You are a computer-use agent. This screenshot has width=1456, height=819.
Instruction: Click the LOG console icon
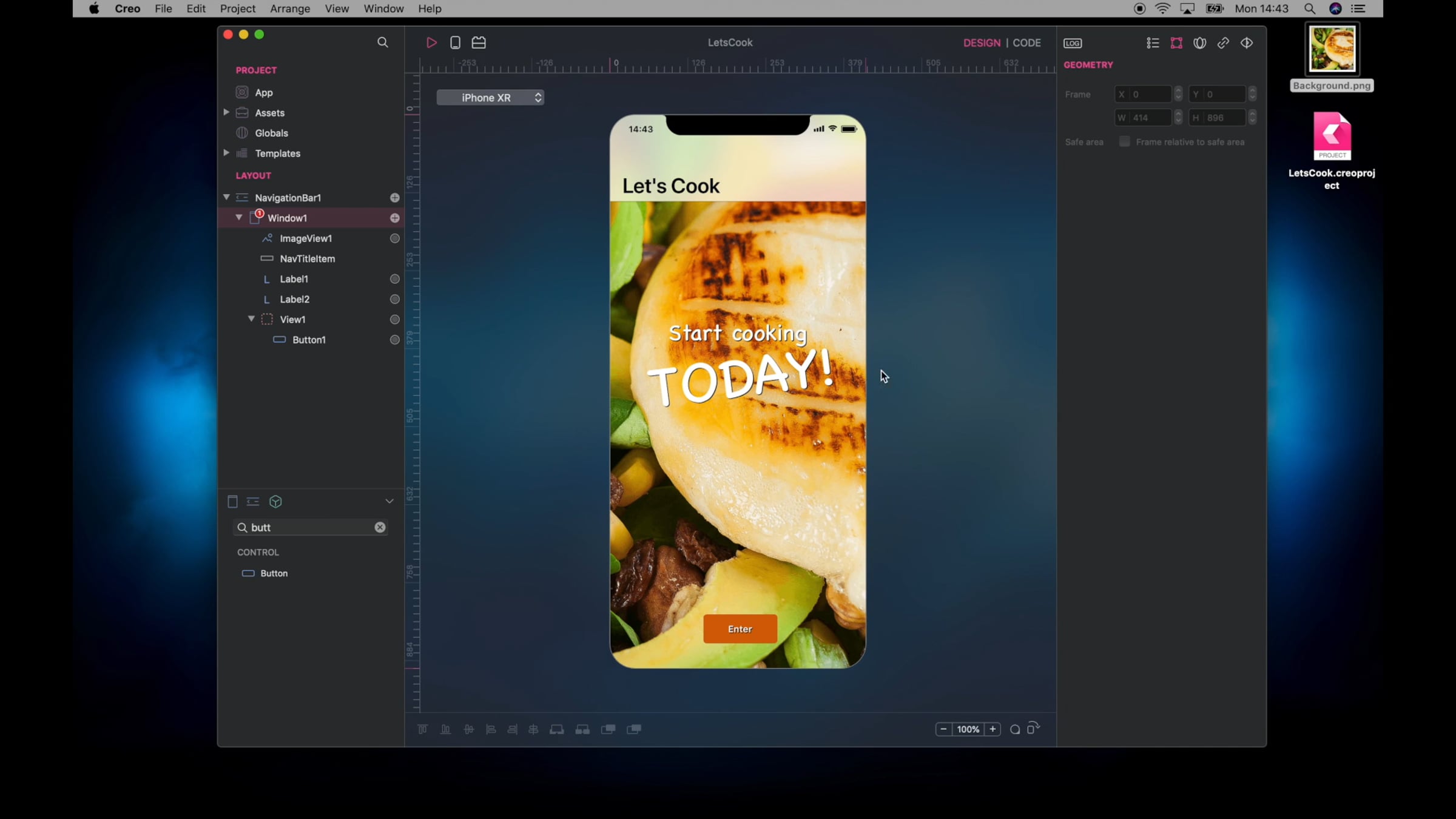tap(1073, 43)
